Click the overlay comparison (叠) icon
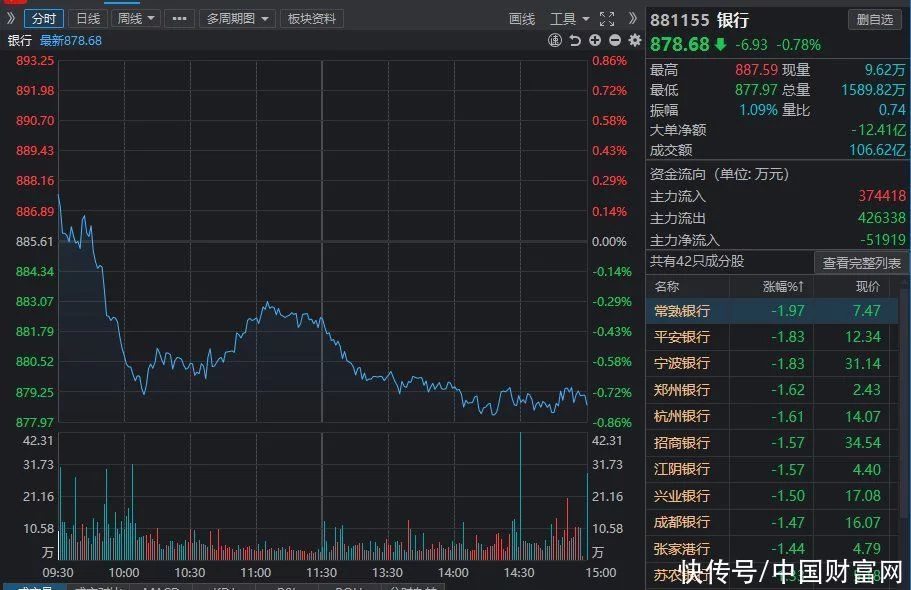 coord(555,40)
